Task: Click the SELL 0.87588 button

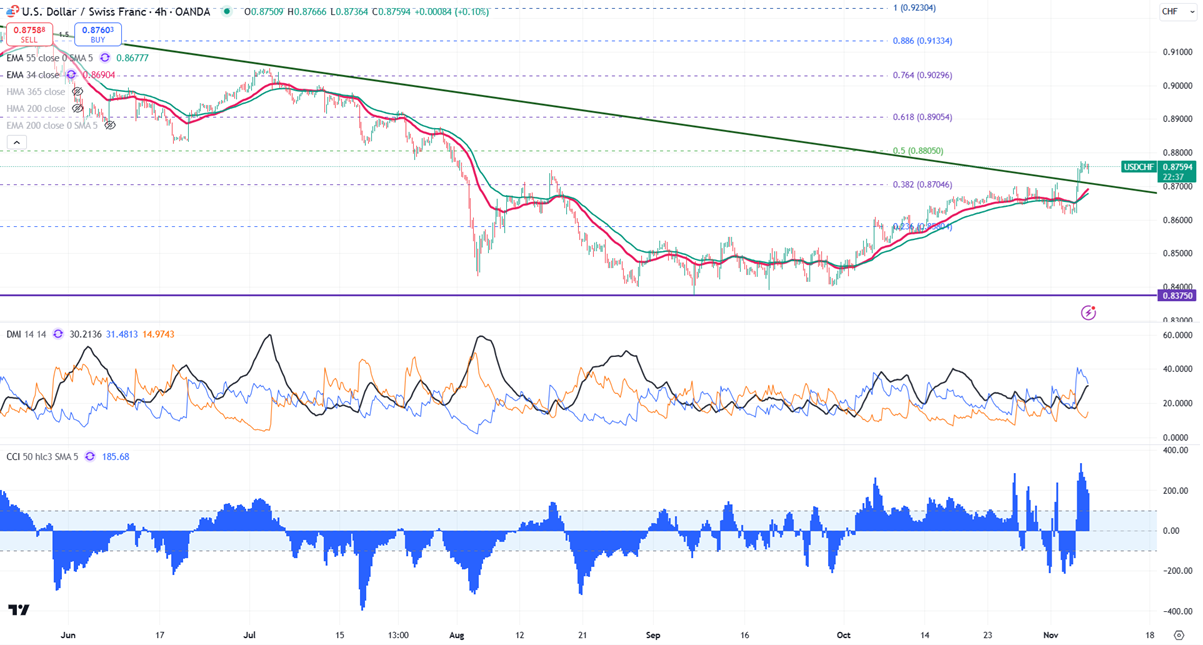Action: (x=28, y=36)
